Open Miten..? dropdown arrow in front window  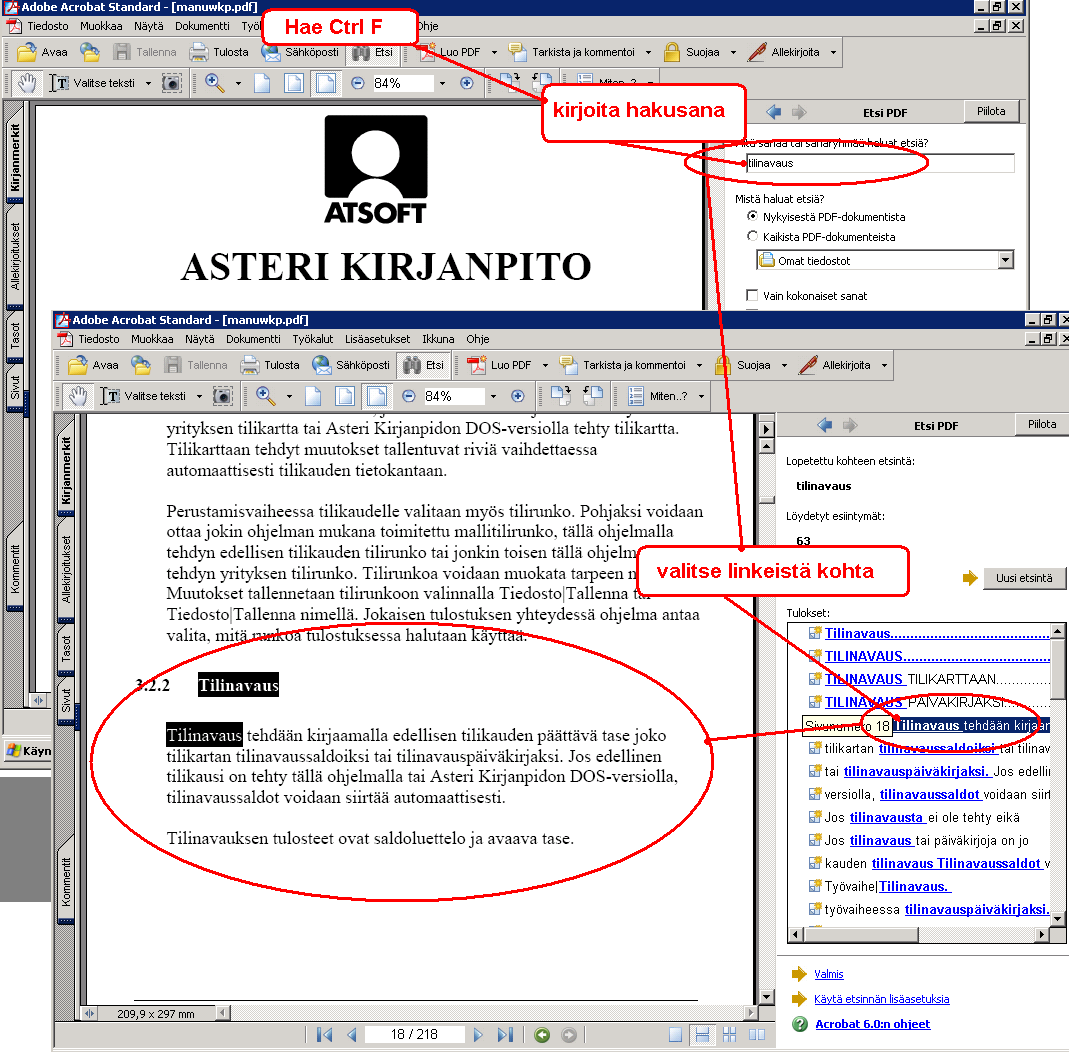[701, 396]
